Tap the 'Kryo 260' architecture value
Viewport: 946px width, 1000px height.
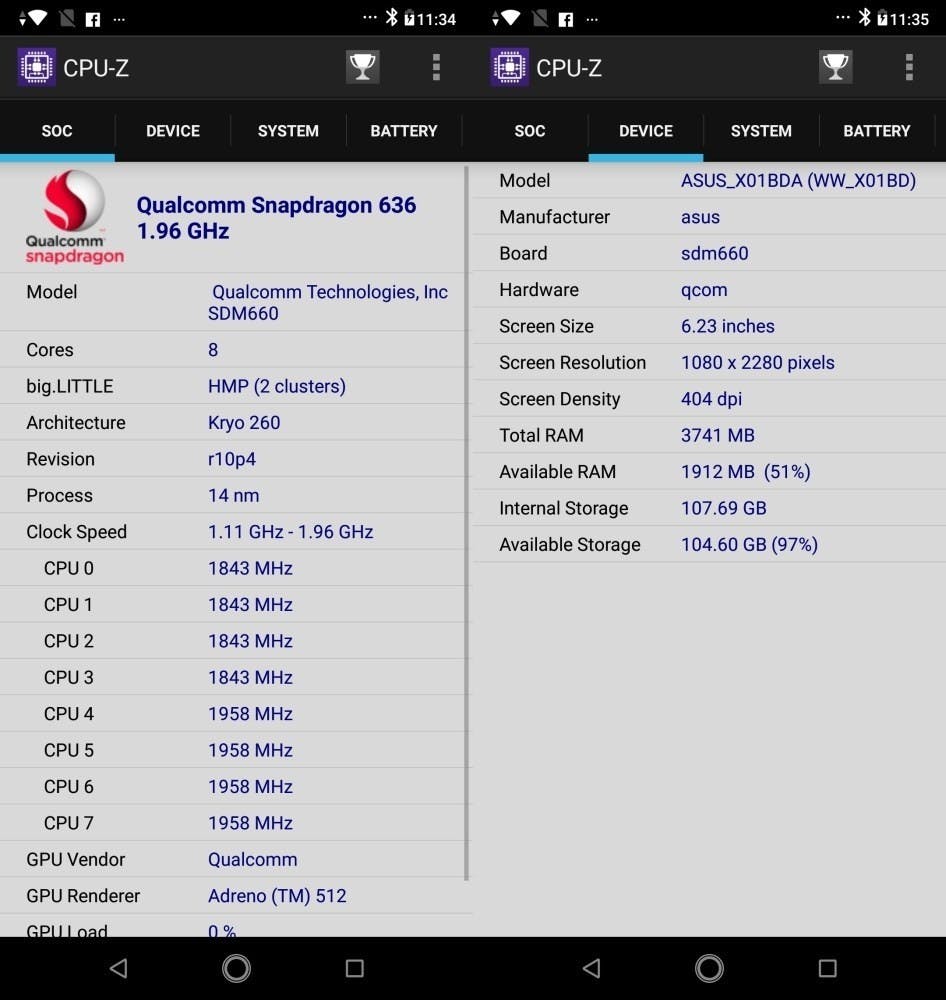pos(244,422)
